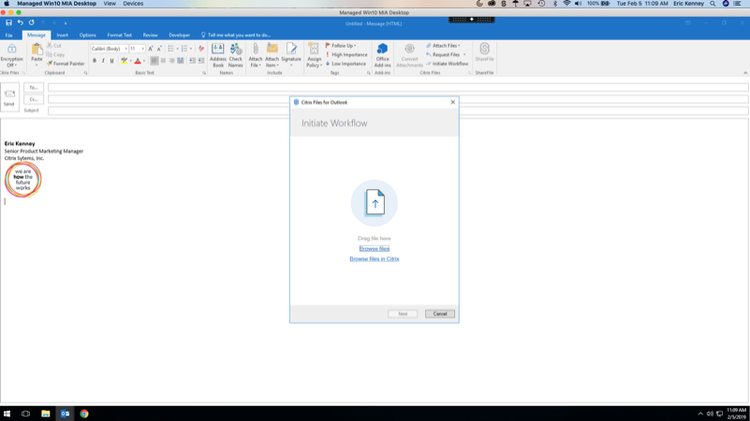Increase the font size with Grow Font

[151, 48]
